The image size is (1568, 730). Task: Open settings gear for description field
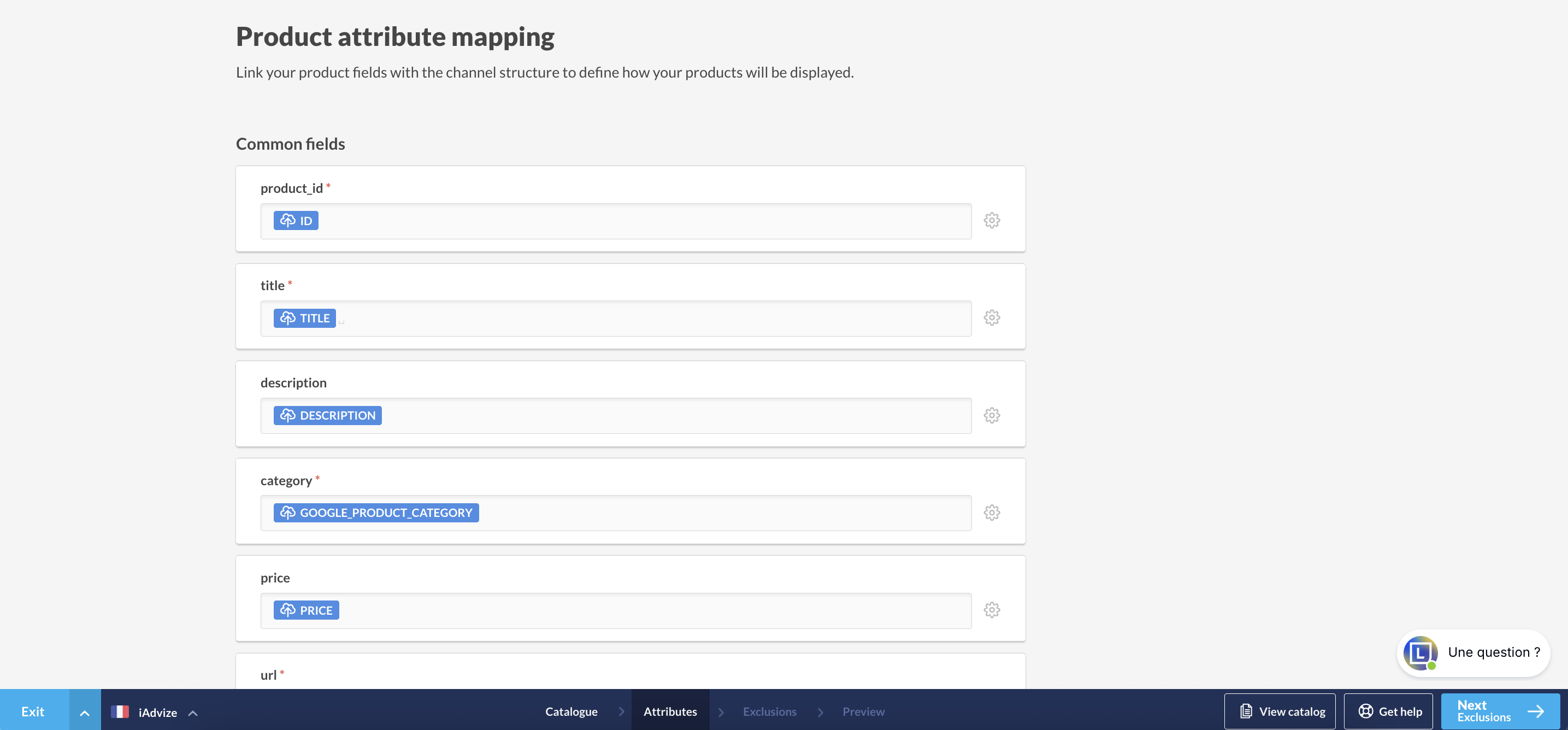tap(992, 415)
